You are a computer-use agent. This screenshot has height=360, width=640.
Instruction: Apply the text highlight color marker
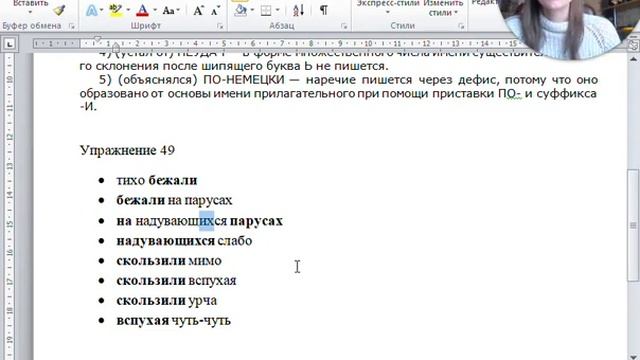[116, 11]
